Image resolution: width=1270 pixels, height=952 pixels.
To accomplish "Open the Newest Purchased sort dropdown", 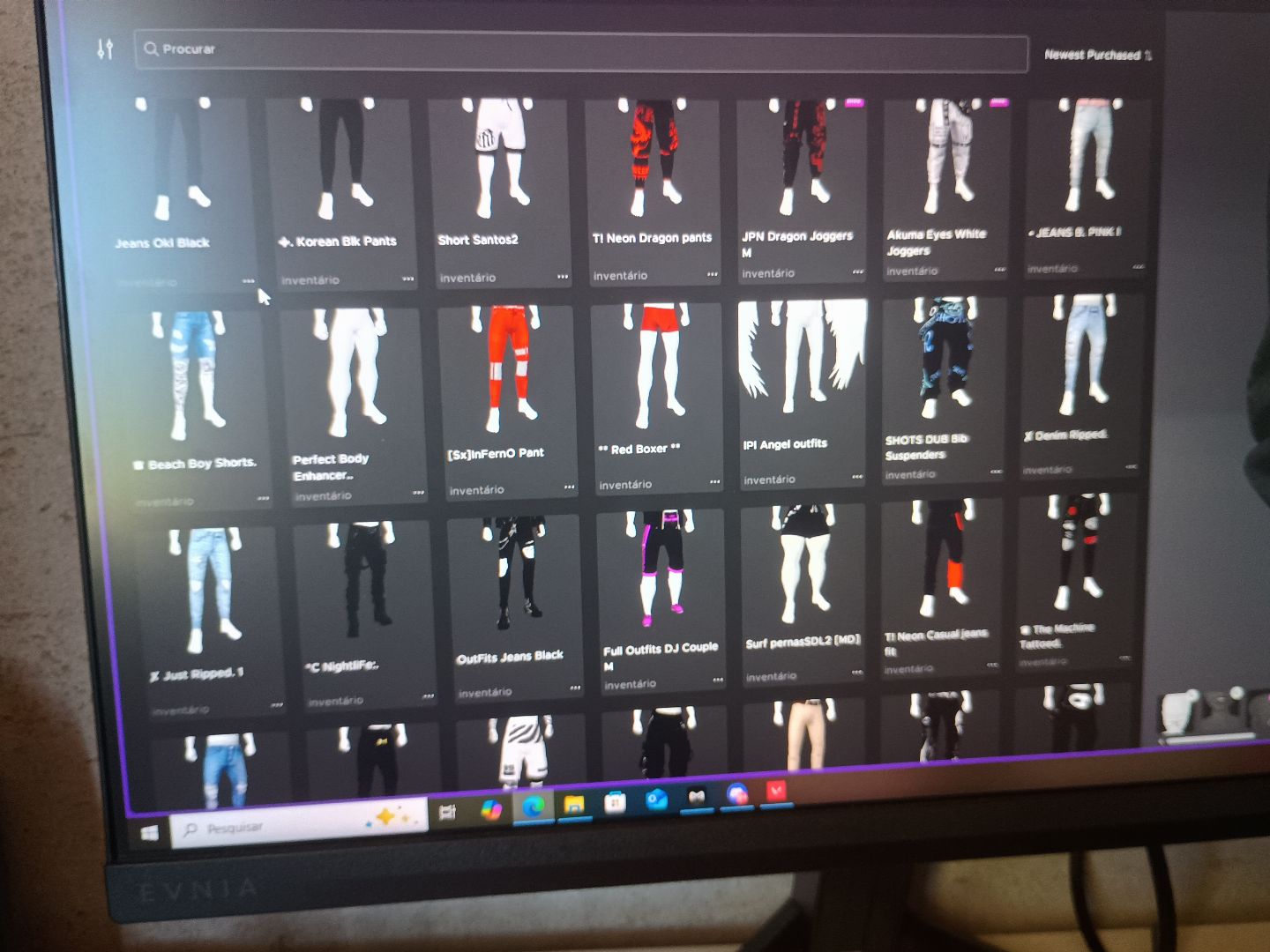I will [1097, 55].
